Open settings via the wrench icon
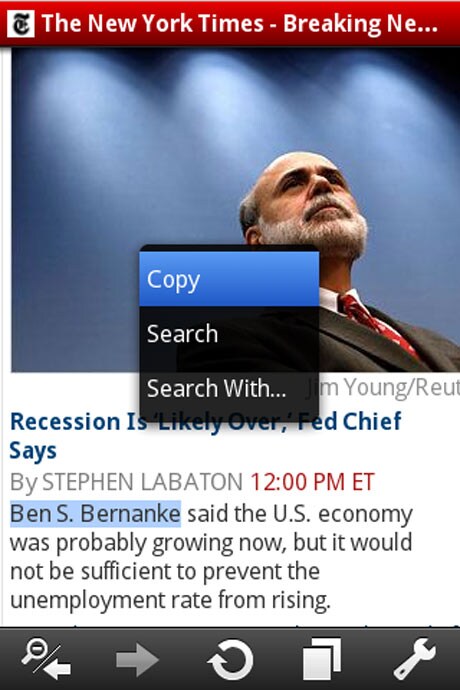 [414, 659]
